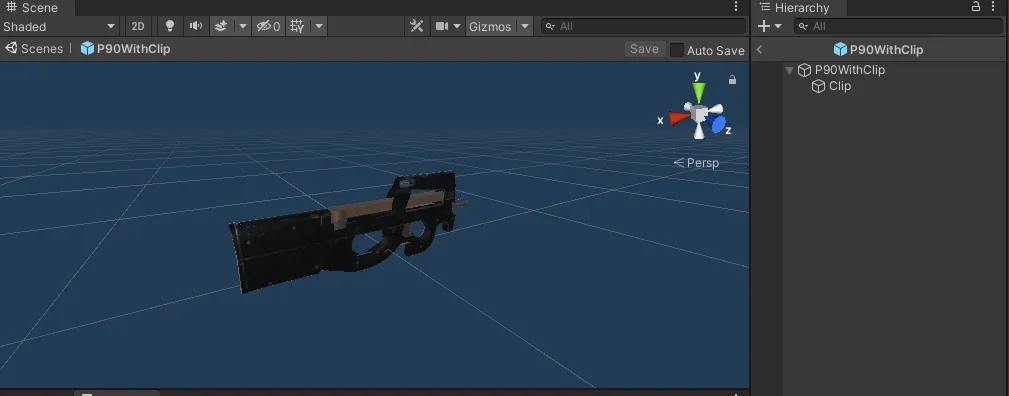Open the Shaded draw mode dropdown
1009x396 pixels.
59,26
